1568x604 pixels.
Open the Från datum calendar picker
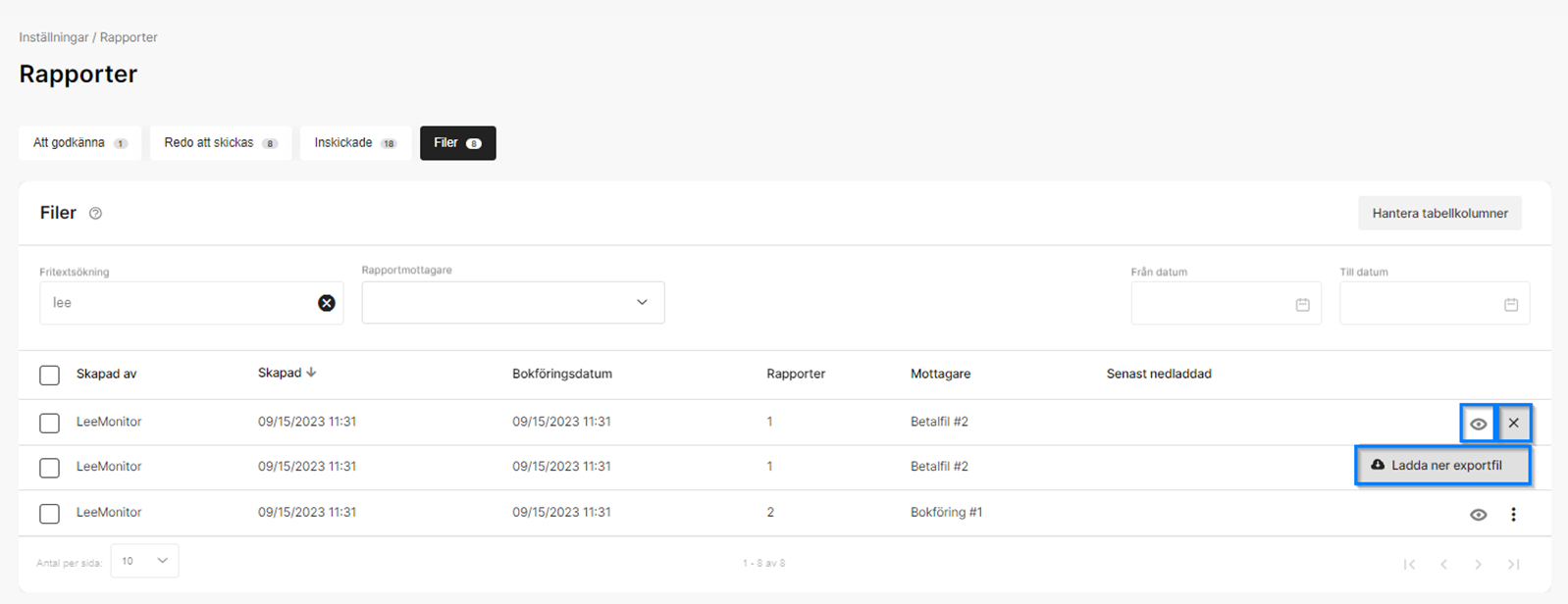click(x=1302, y=305)
